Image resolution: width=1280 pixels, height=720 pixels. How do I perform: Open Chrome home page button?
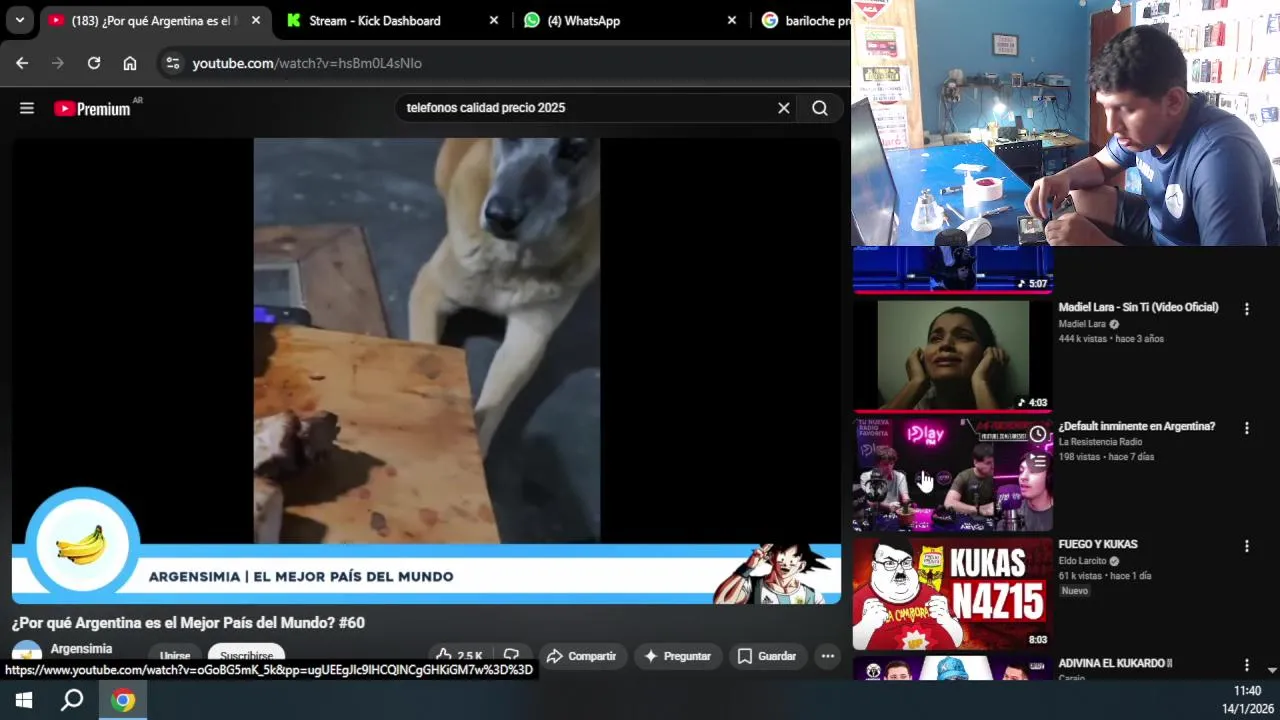point(130,63)
